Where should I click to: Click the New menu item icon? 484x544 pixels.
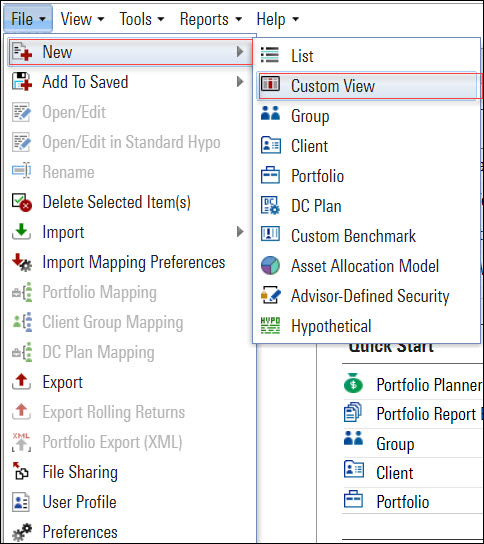(22, 52)
